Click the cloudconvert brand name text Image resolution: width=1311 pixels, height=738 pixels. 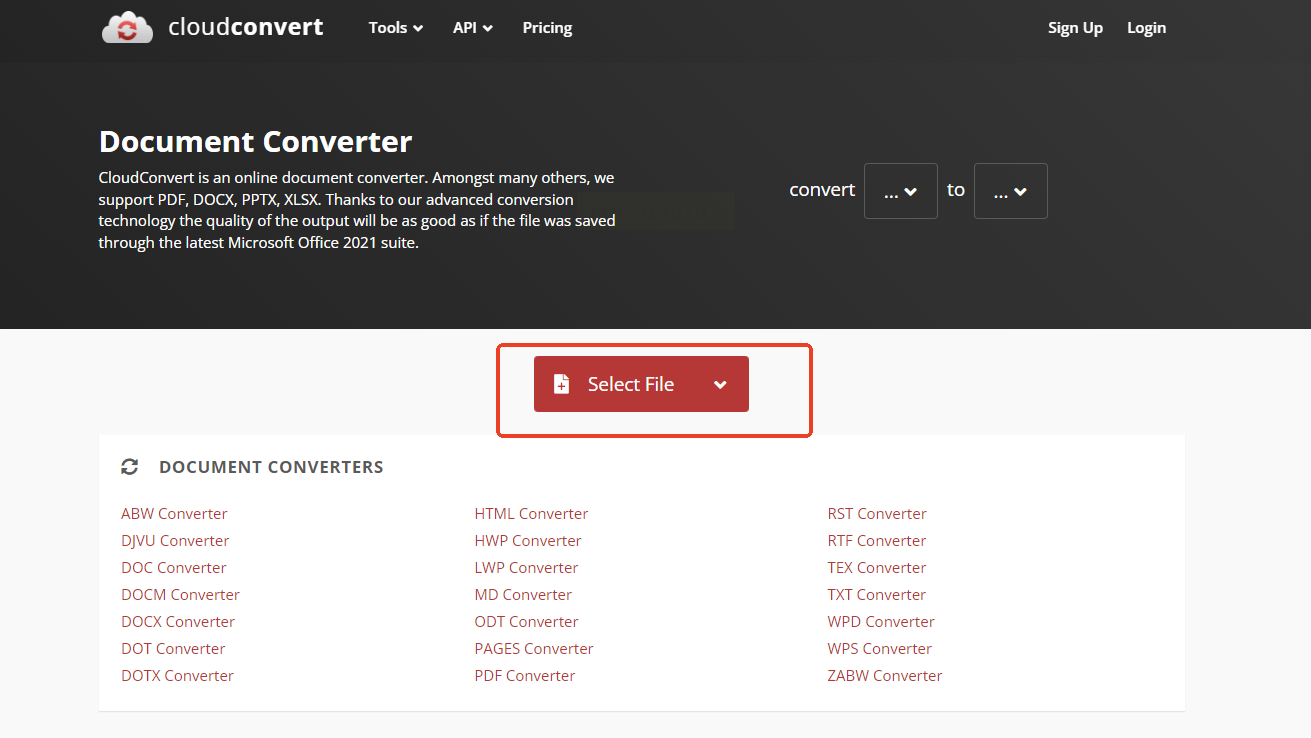tap(246, 27)
